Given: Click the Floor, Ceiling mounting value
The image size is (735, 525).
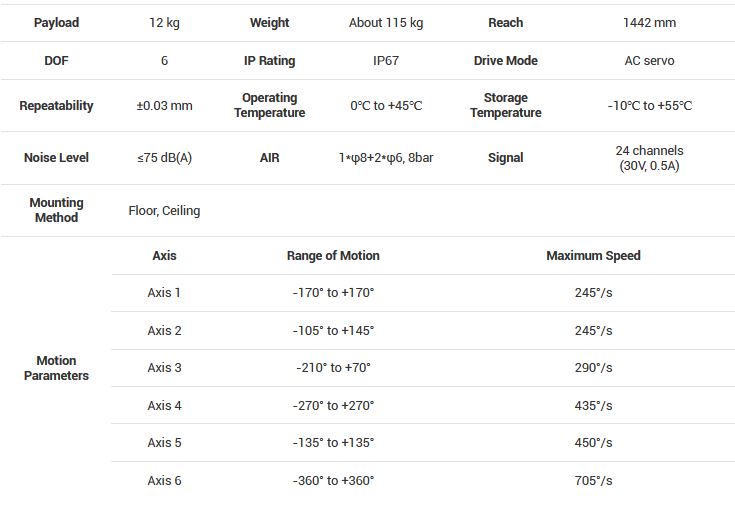Looking at the screenshot, I should (x=164, y=211).
